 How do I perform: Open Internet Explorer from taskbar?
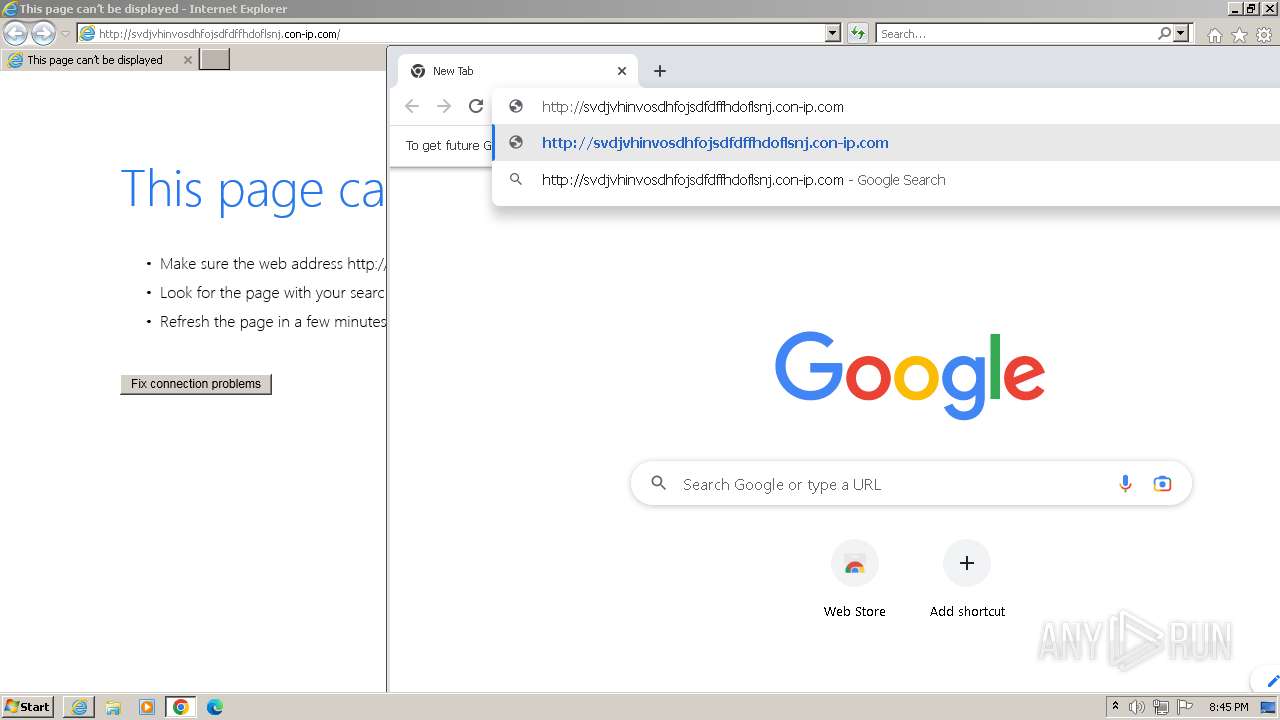click(x=79, y=707)
